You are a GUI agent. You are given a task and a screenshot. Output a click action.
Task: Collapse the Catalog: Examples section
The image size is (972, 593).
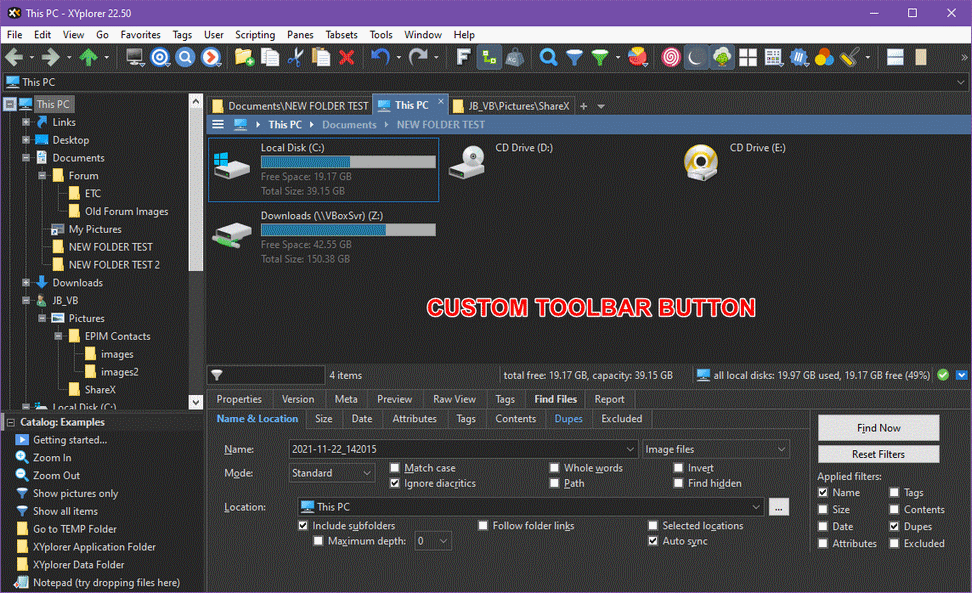click(x=11, y=423)
